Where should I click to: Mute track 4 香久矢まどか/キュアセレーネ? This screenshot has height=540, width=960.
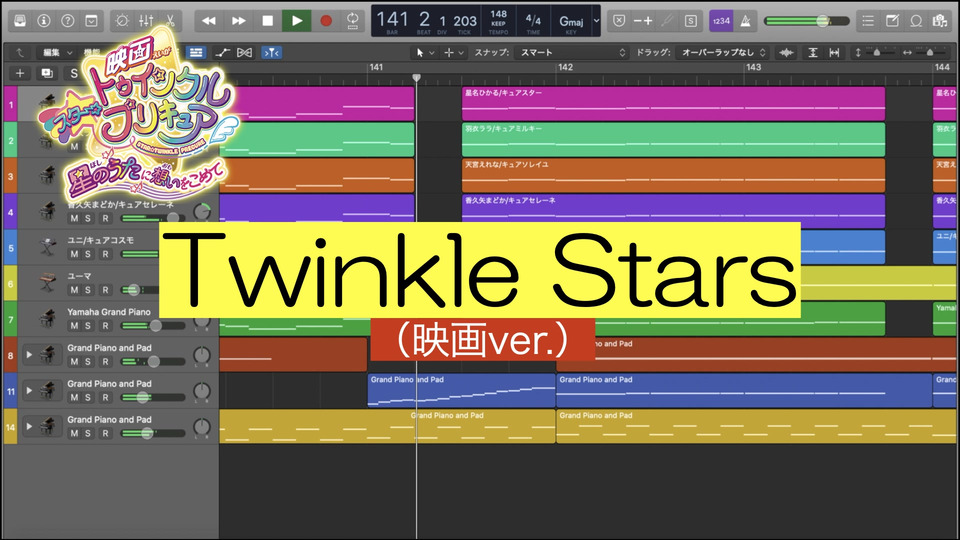point(74,218)
